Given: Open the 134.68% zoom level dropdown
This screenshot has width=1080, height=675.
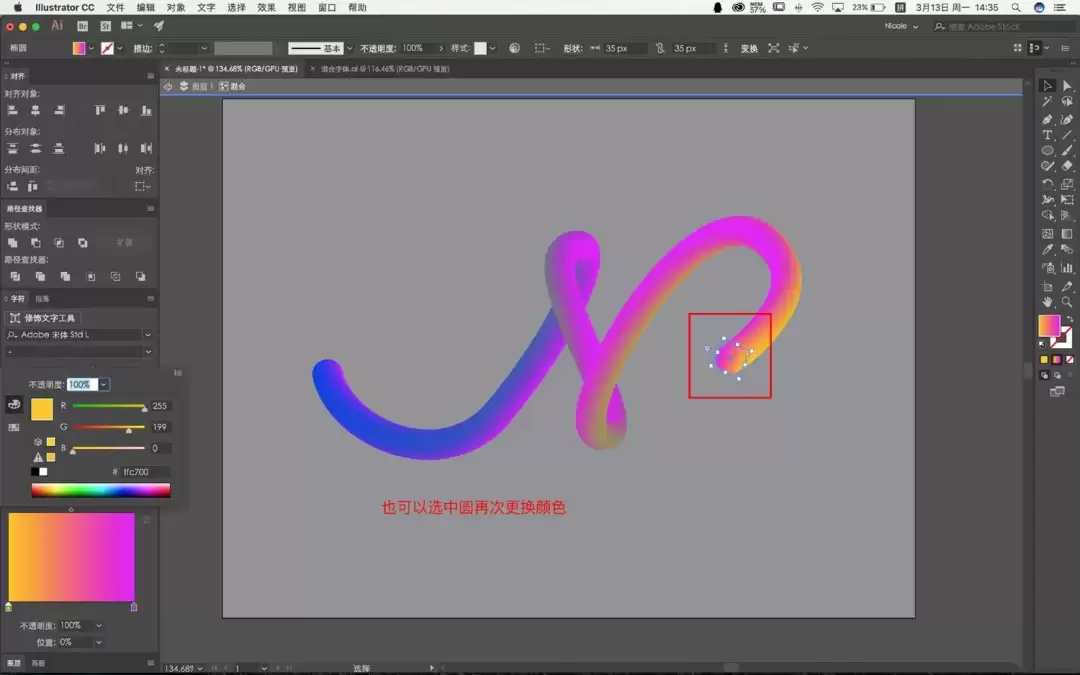Looking at the screenshot, I should pos(200,668).
